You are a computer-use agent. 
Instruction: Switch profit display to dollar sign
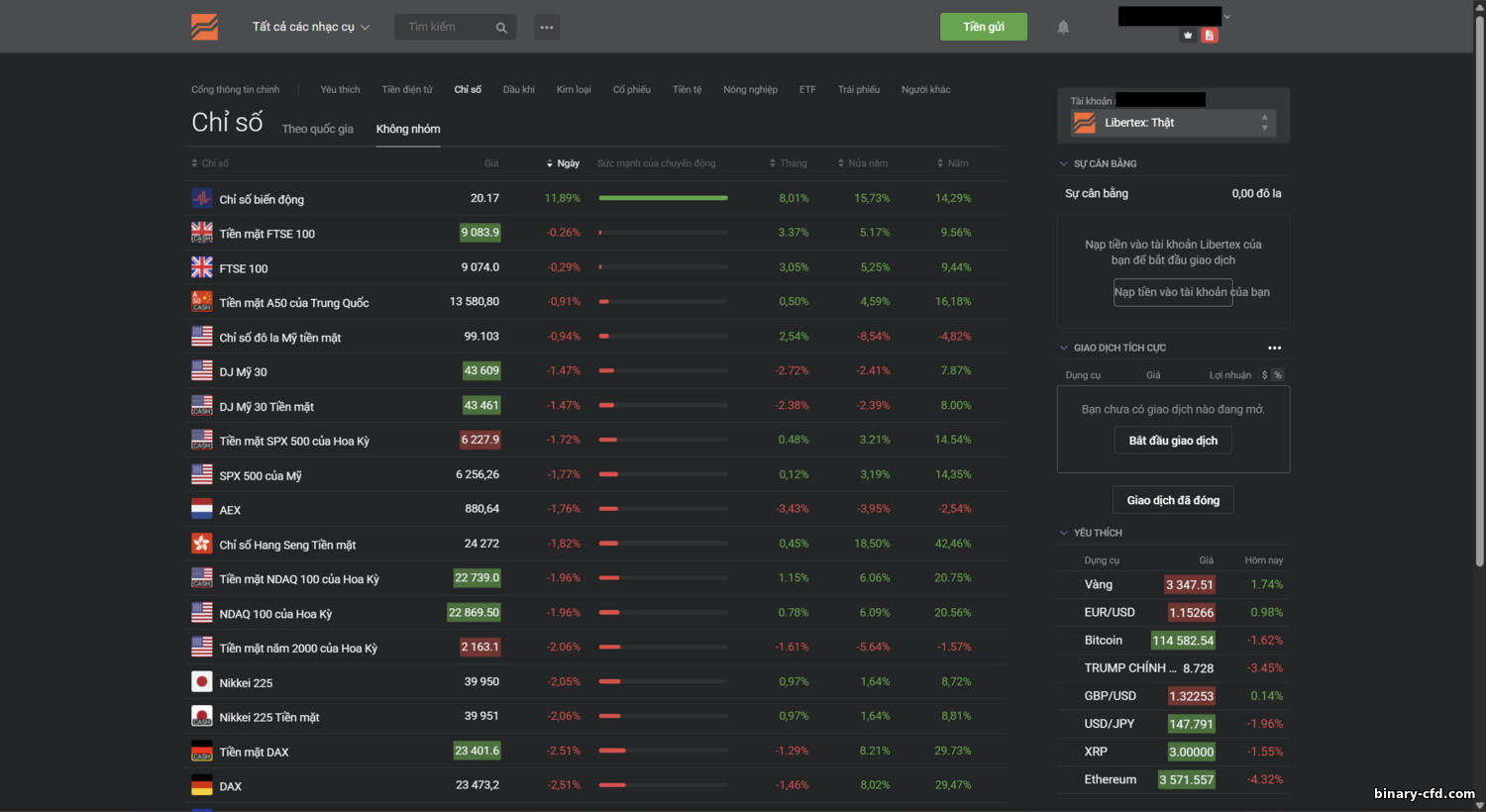click(1264, 375)
